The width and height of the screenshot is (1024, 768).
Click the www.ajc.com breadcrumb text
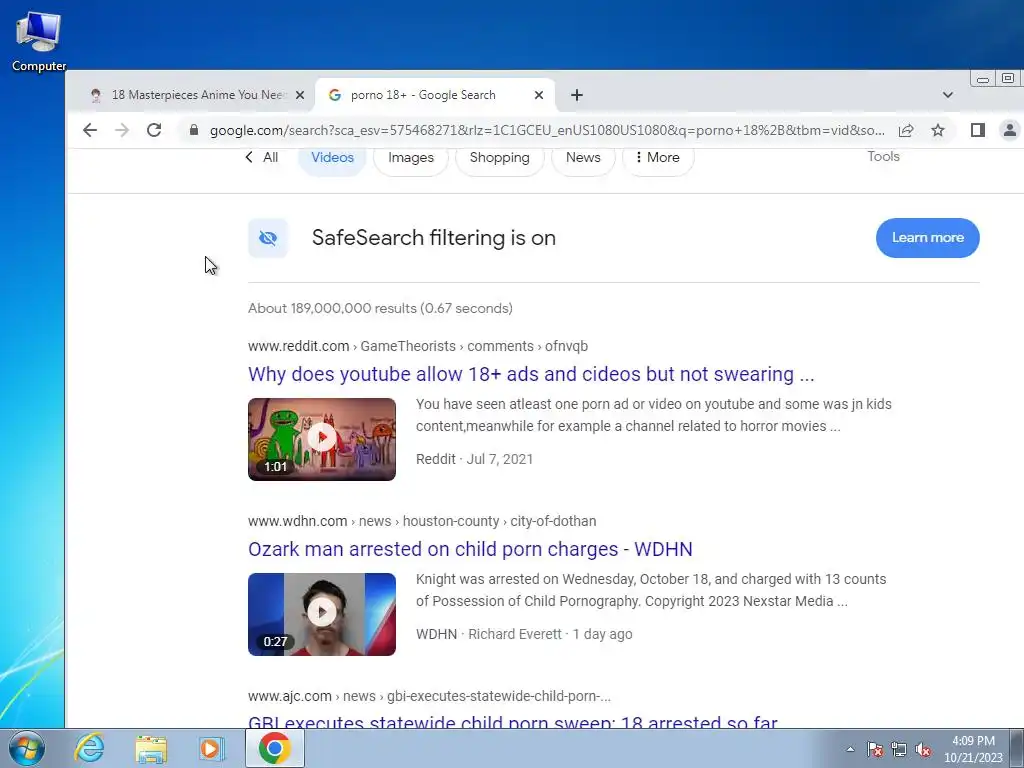click(290, 696)
